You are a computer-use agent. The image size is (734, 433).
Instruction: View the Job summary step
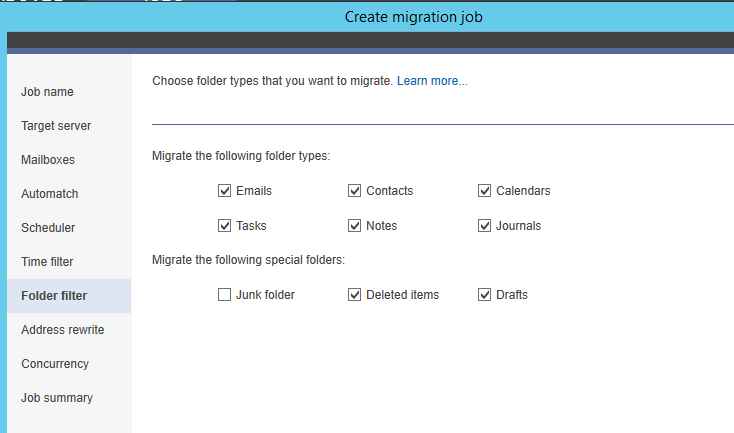pos(57,398)
